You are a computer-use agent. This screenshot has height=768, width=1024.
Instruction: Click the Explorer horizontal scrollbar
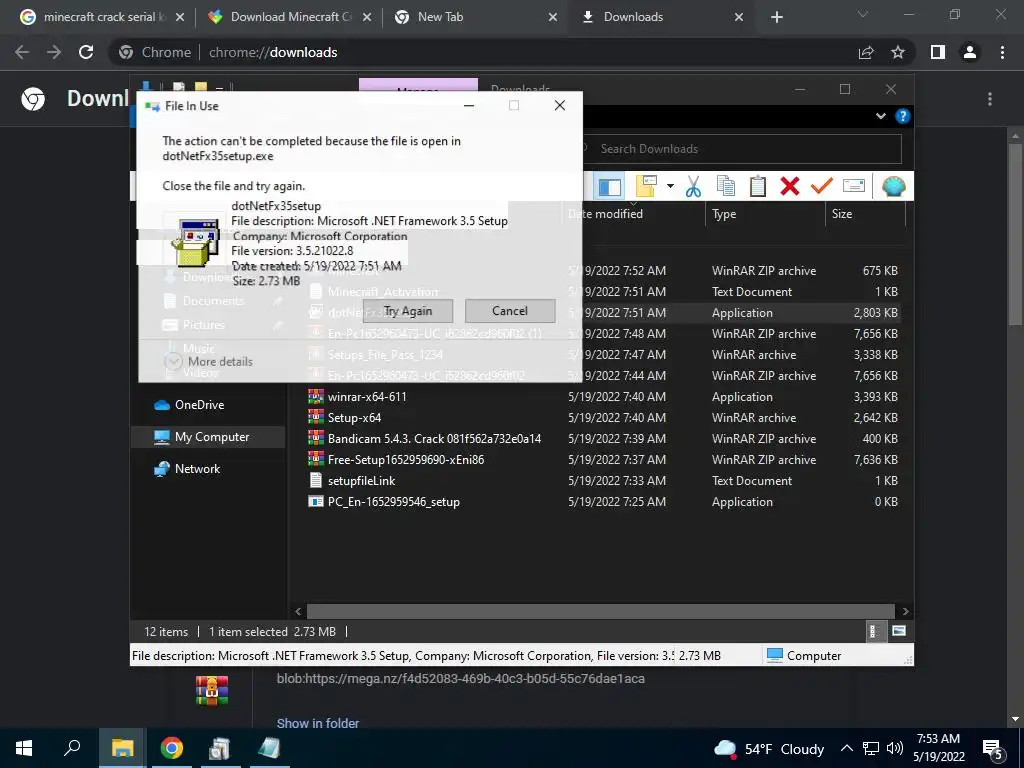[600, 611]
